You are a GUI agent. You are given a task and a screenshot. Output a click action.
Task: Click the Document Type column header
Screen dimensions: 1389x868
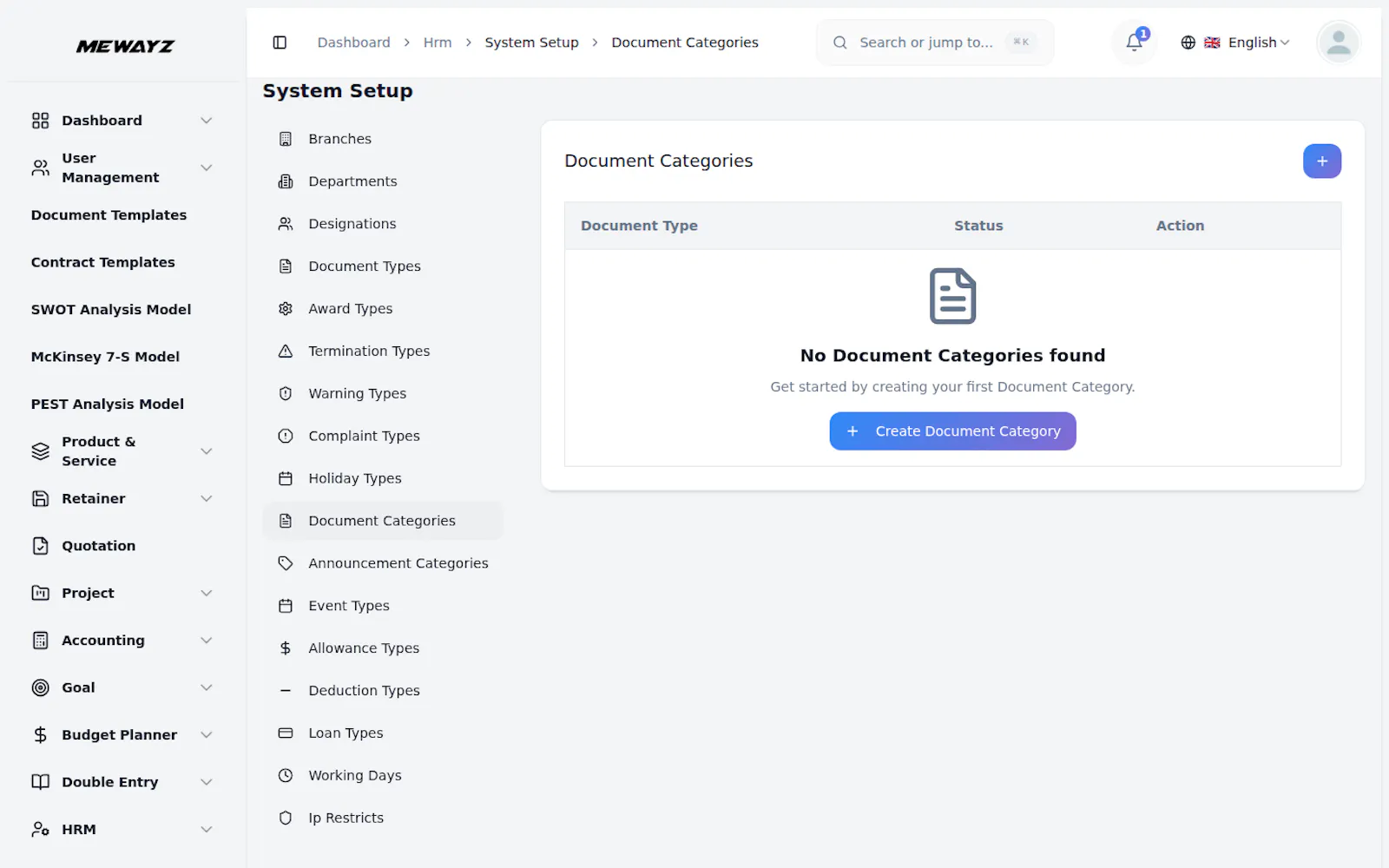click(x=639, y=226)
